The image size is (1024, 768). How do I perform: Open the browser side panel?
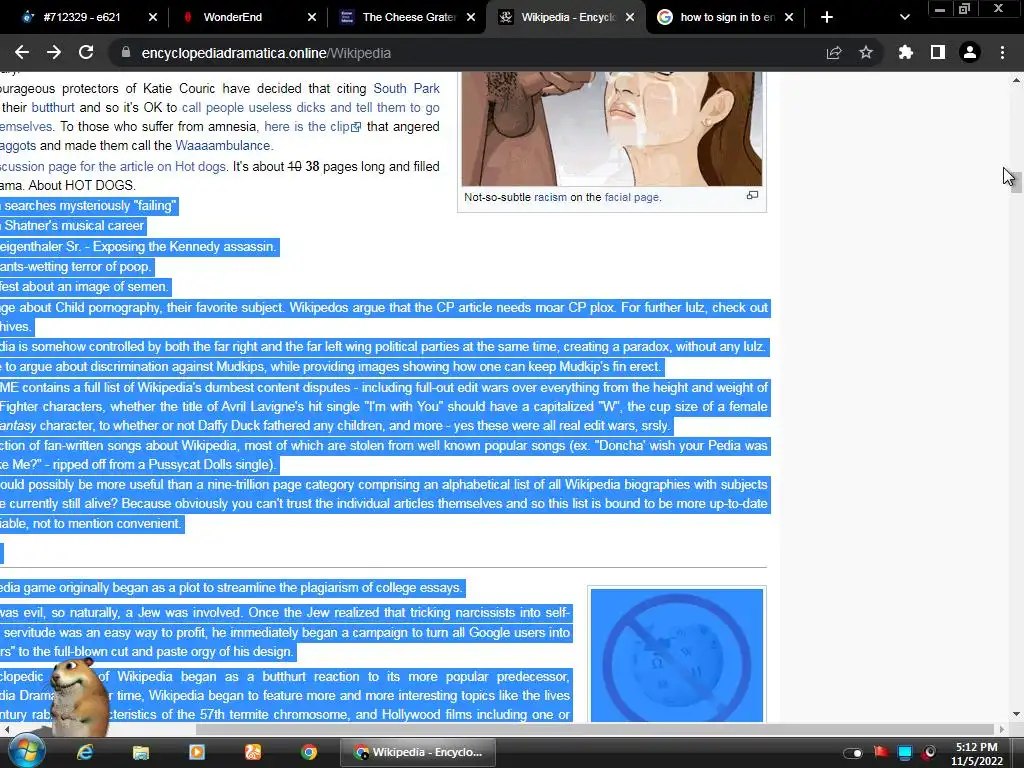point(938,52)
